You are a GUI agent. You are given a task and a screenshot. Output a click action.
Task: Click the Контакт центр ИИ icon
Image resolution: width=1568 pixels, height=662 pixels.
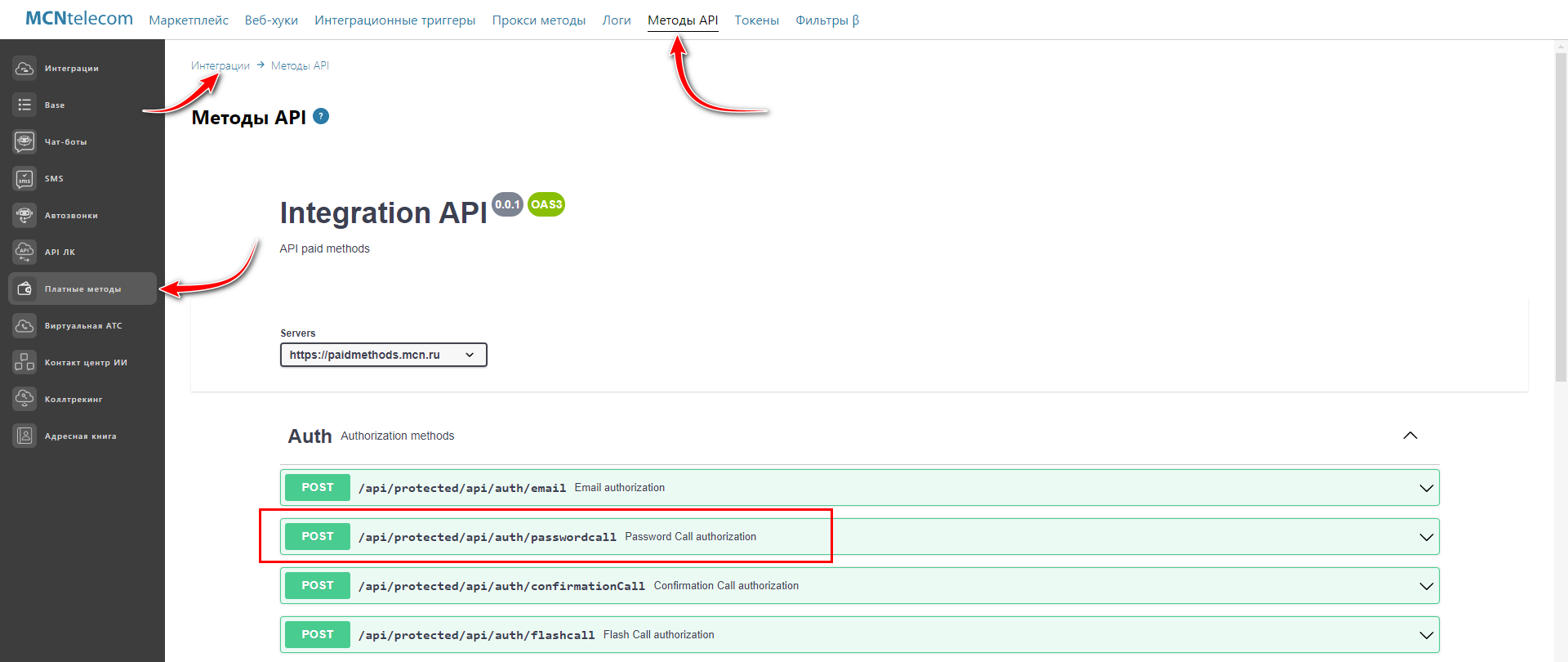click(x=24, y=363)
